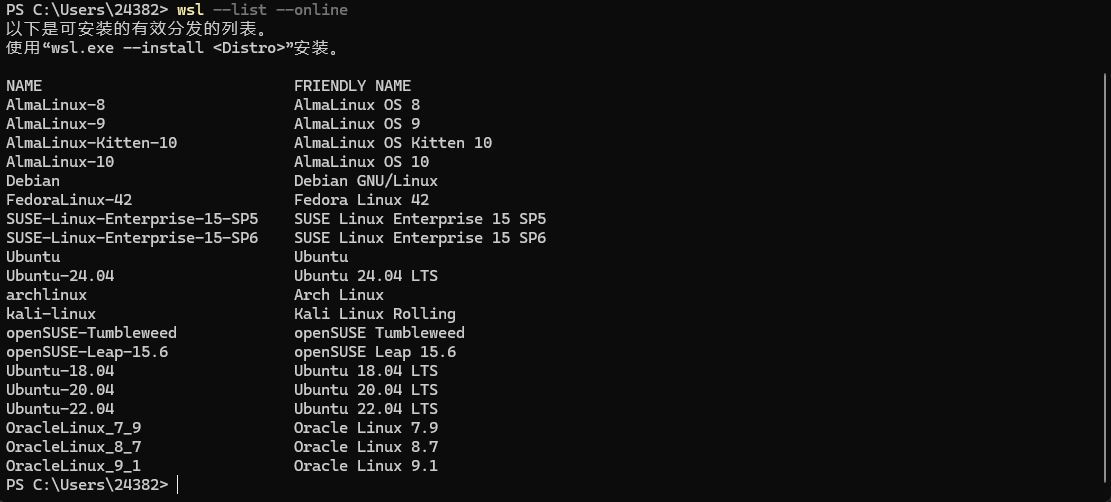Click the Kali Linux Rolling friendly name
Image resolution: width=1111 pixels, height=502 pixels.
375,314
